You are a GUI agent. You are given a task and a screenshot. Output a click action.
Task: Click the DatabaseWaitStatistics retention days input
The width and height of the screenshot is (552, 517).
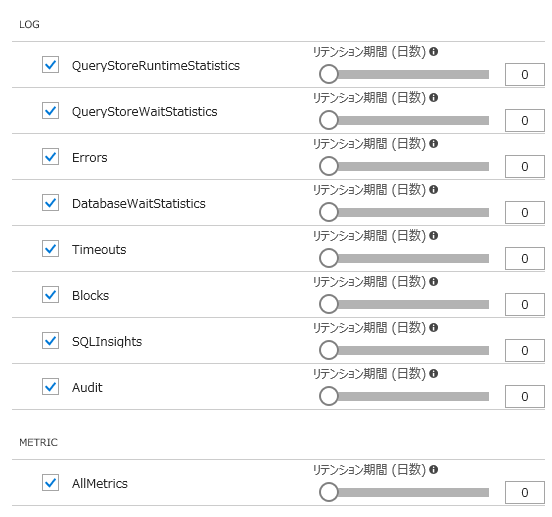point(525,213)
